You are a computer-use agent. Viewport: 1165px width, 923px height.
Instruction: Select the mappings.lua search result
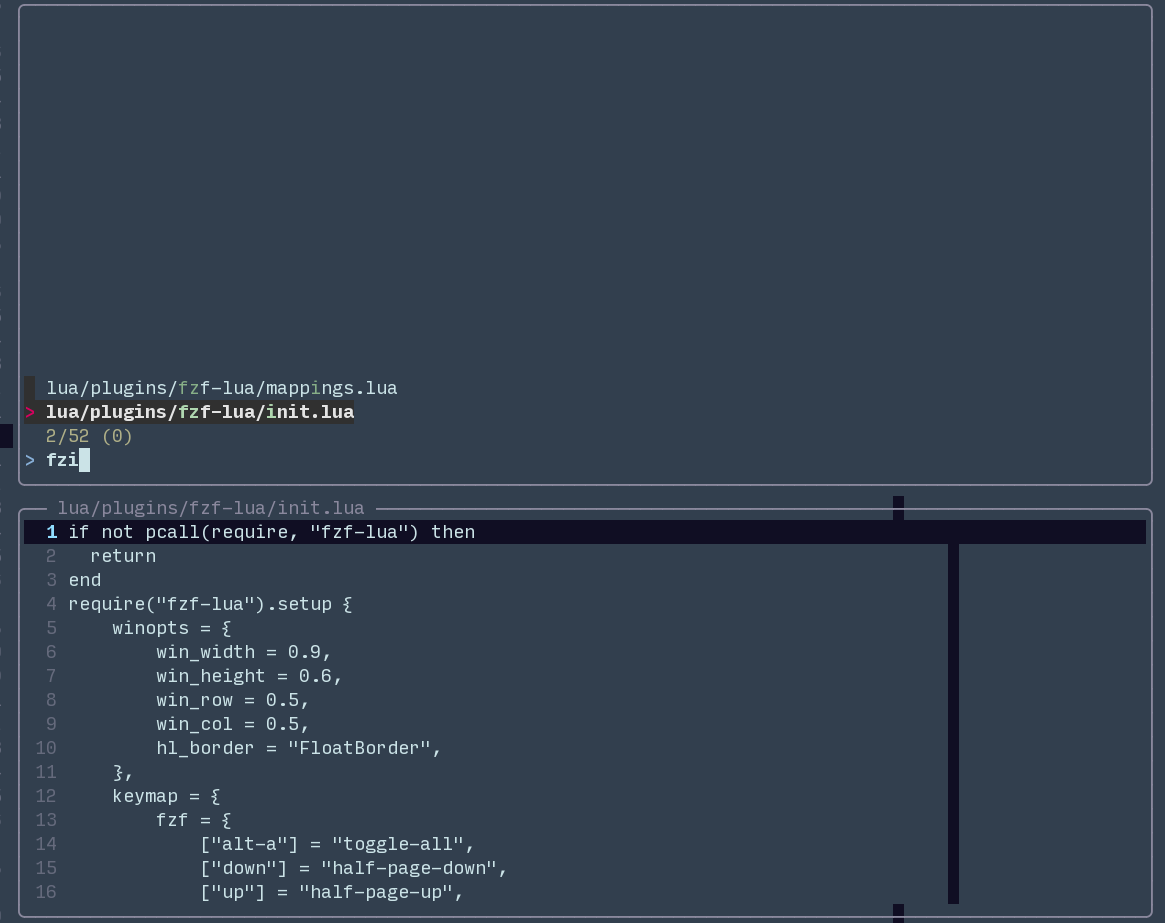[x=220, y=388]
